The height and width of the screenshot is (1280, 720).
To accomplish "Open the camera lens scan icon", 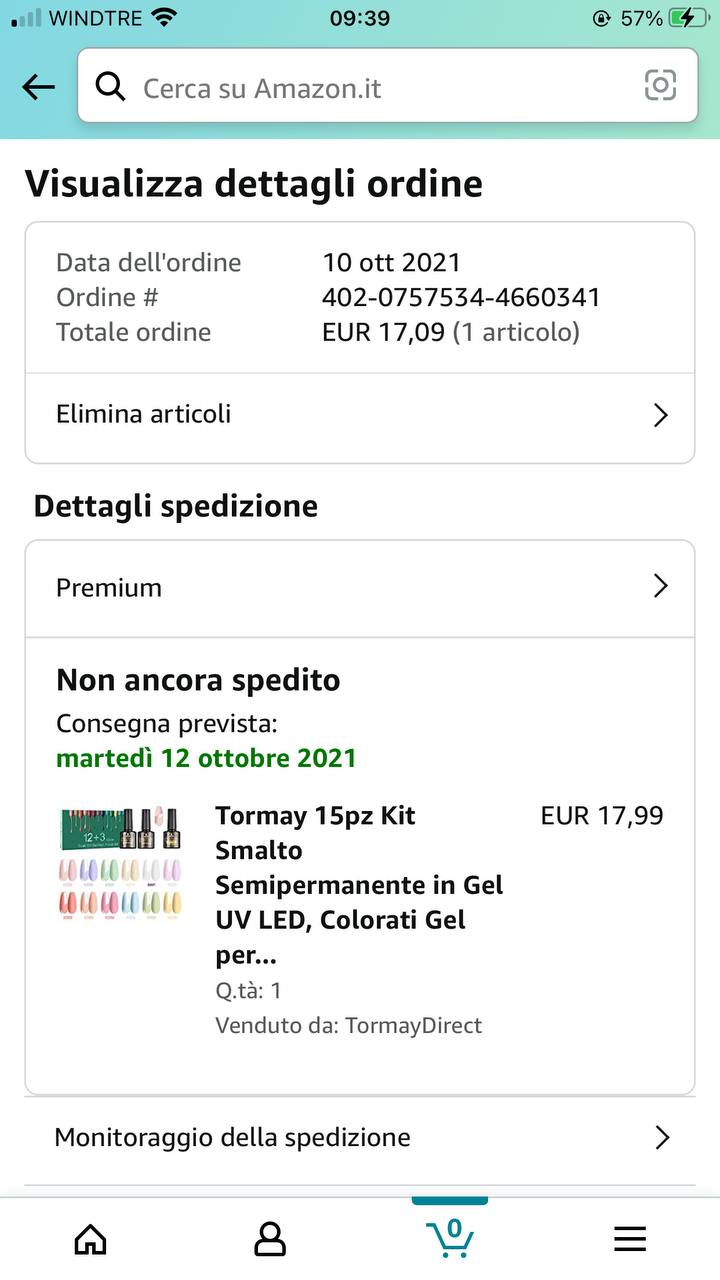I will (660, 86).
